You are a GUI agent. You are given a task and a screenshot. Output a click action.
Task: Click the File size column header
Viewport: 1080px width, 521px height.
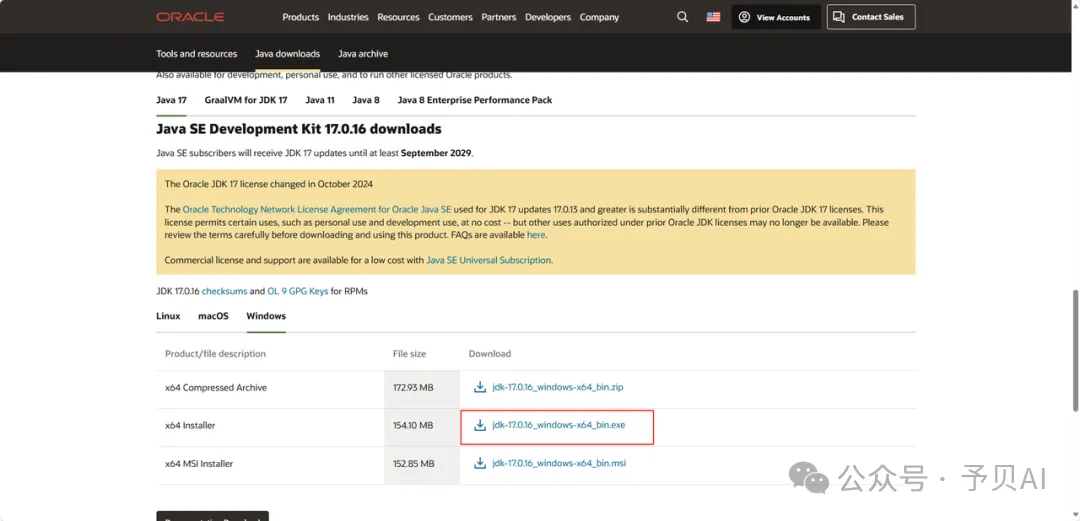coord(409,354)
